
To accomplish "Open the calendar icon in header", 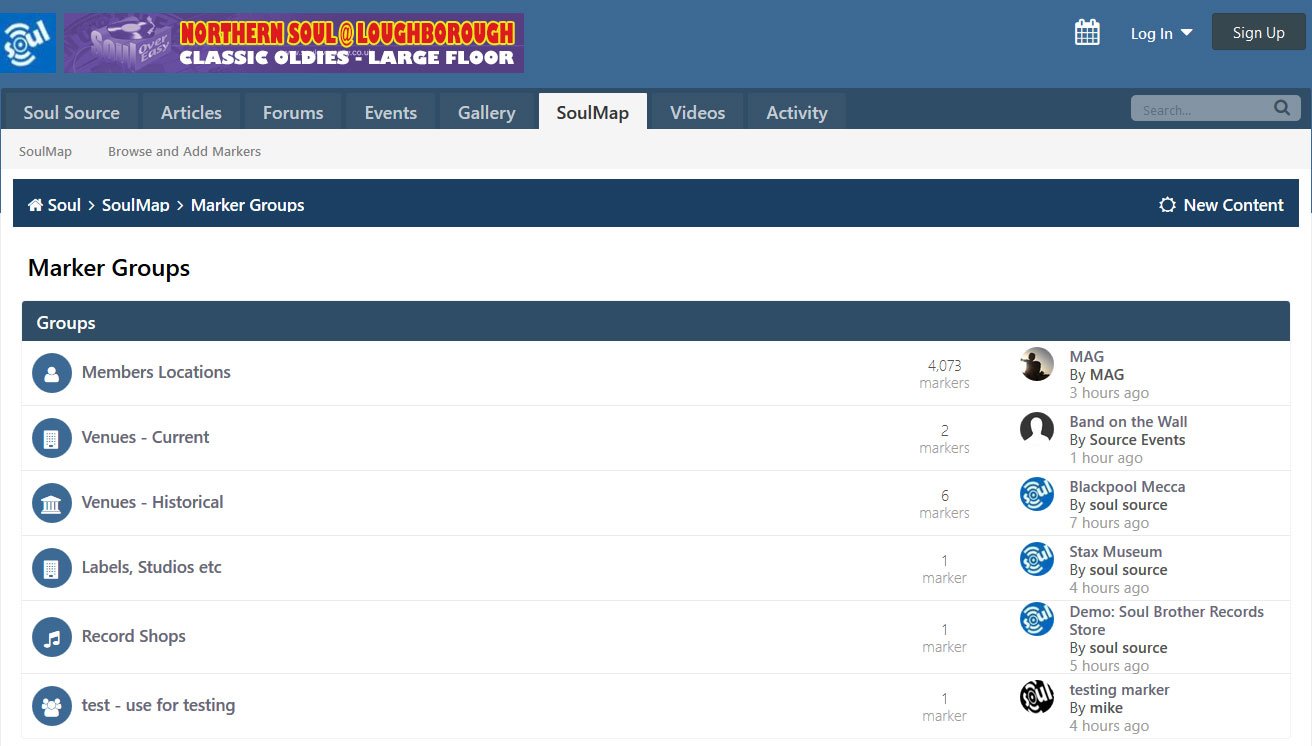I will point(1087,33).
